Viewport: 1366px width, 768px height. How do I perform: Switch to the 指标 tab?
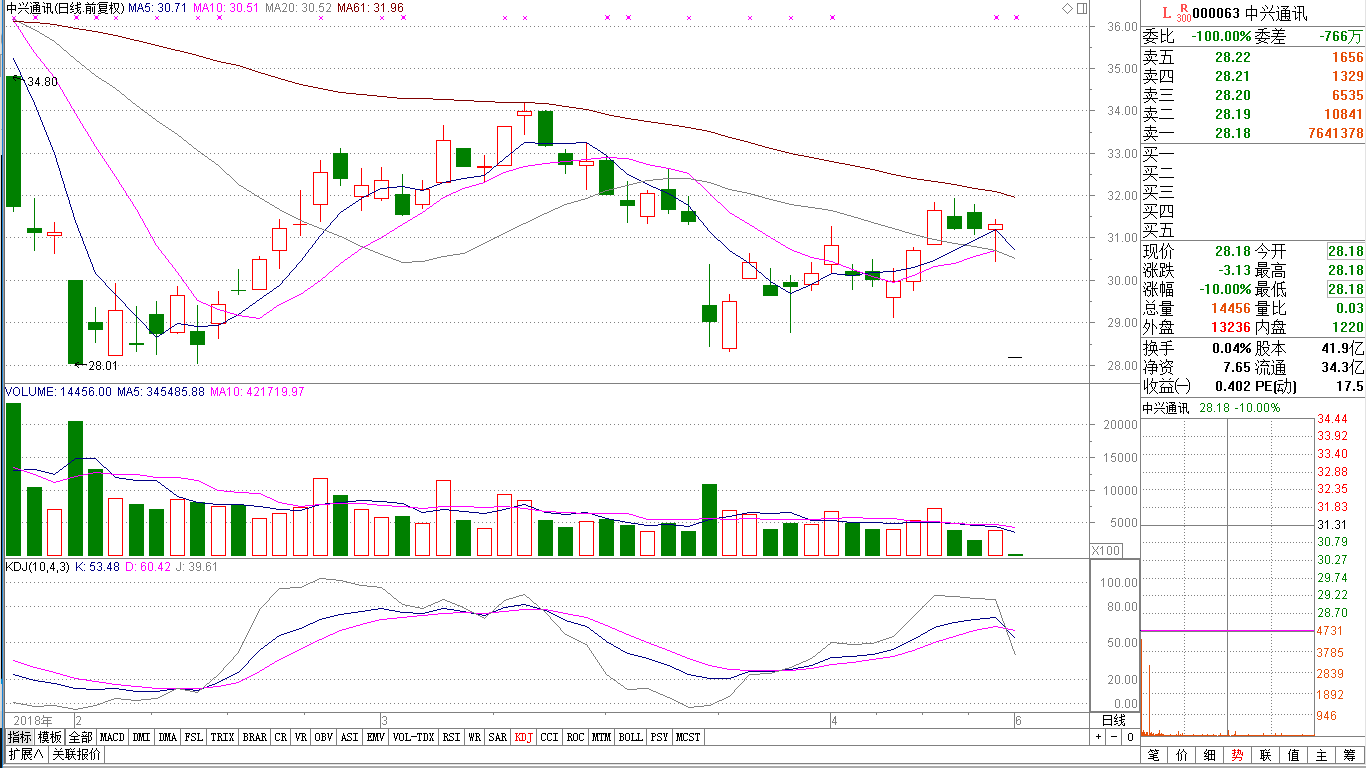21,737
